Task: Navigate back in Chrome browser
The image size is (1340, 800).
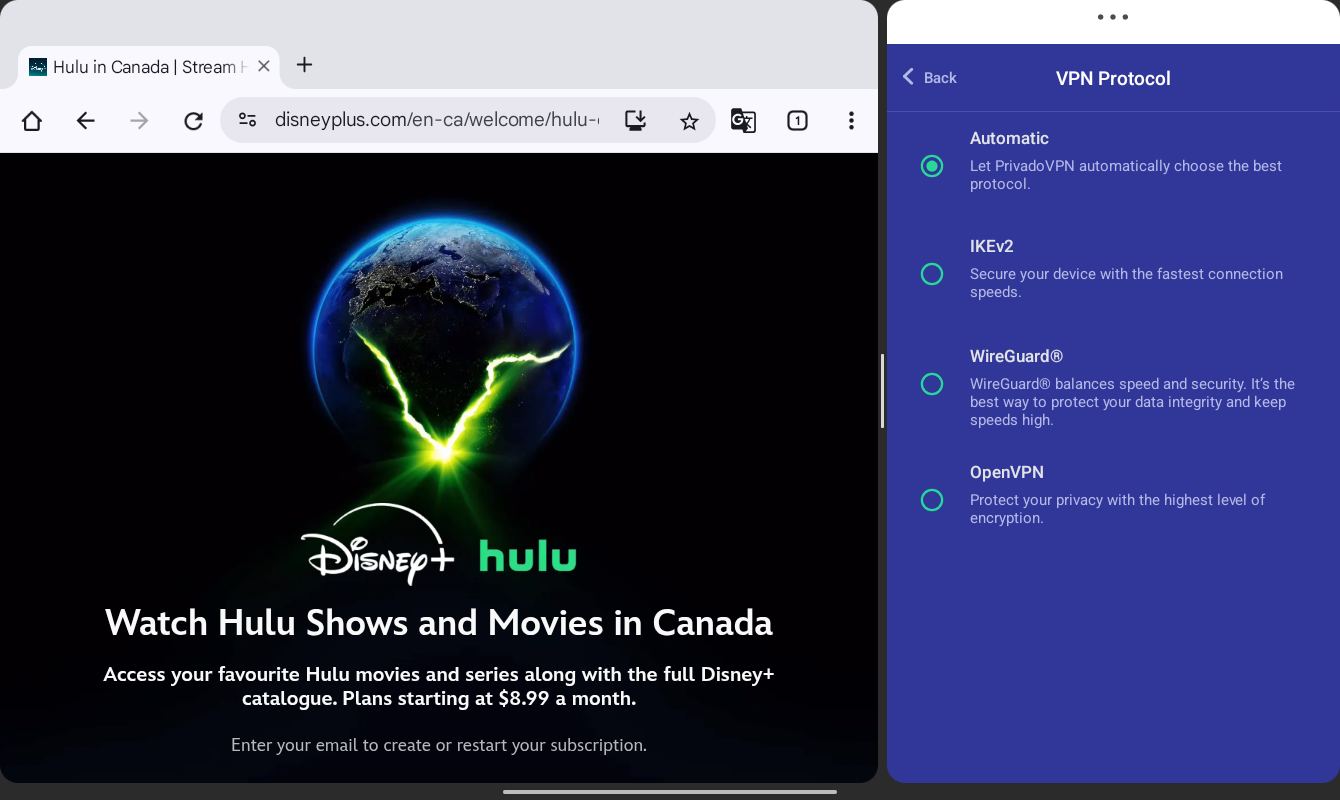Action: 86,121
